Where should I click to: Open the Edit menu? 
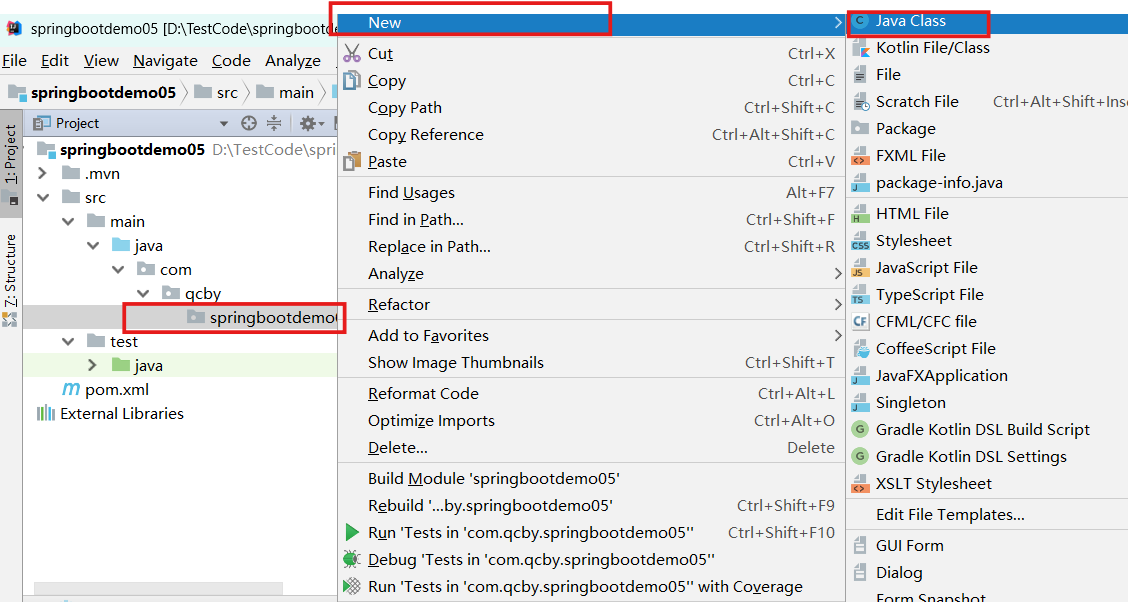click(x=55, y=61)
